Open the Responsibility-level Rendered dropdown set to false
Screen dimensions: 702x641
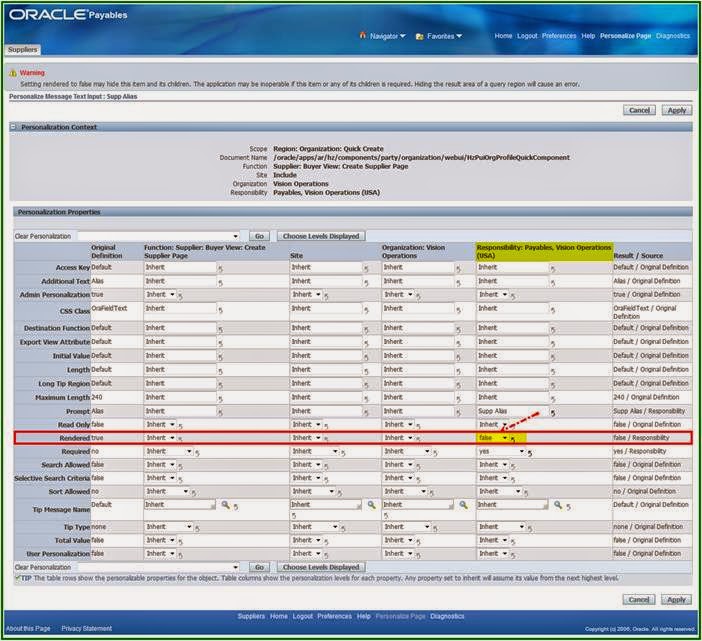point(493,438)
